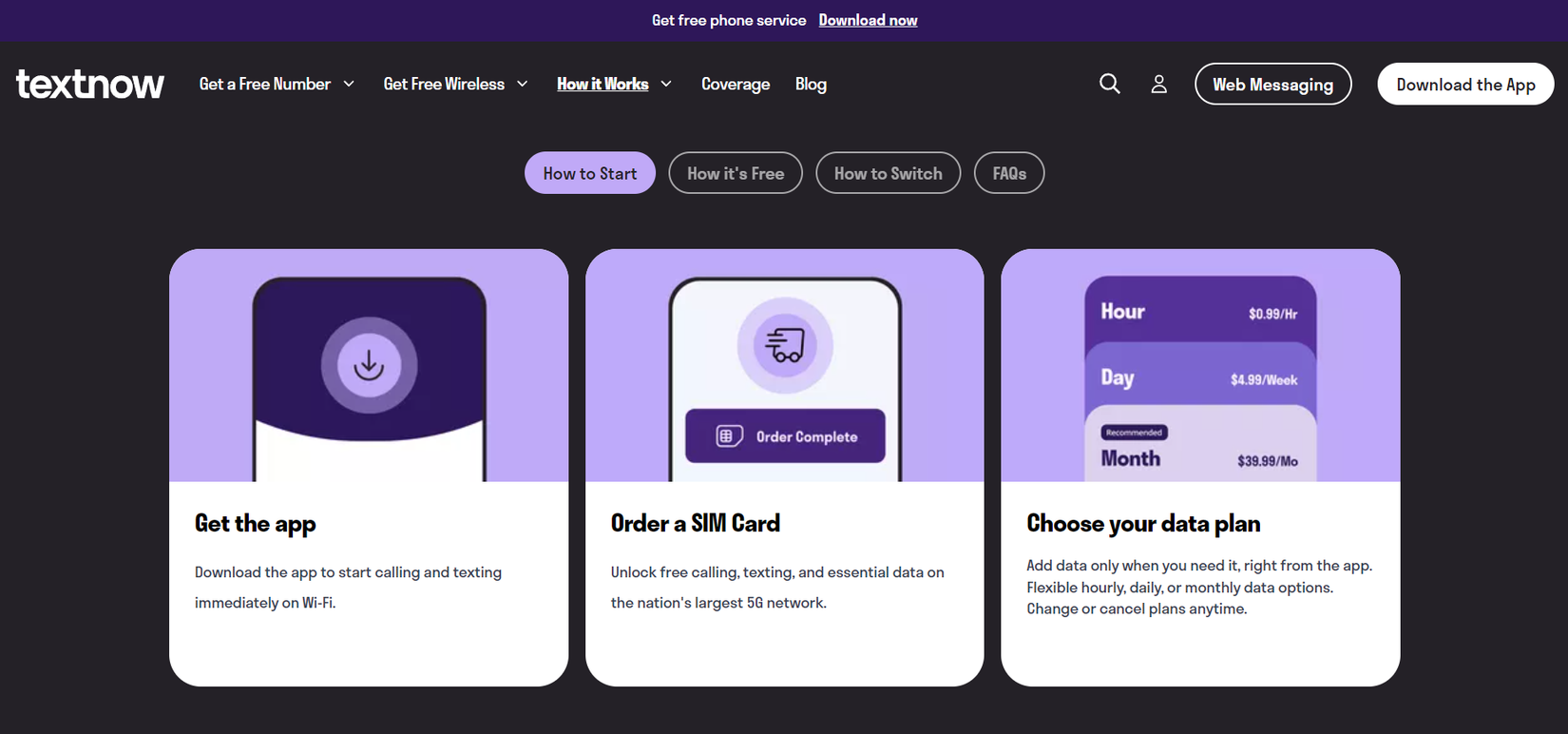Click the 'Download the app to start calling' description

tap(348, 588)
